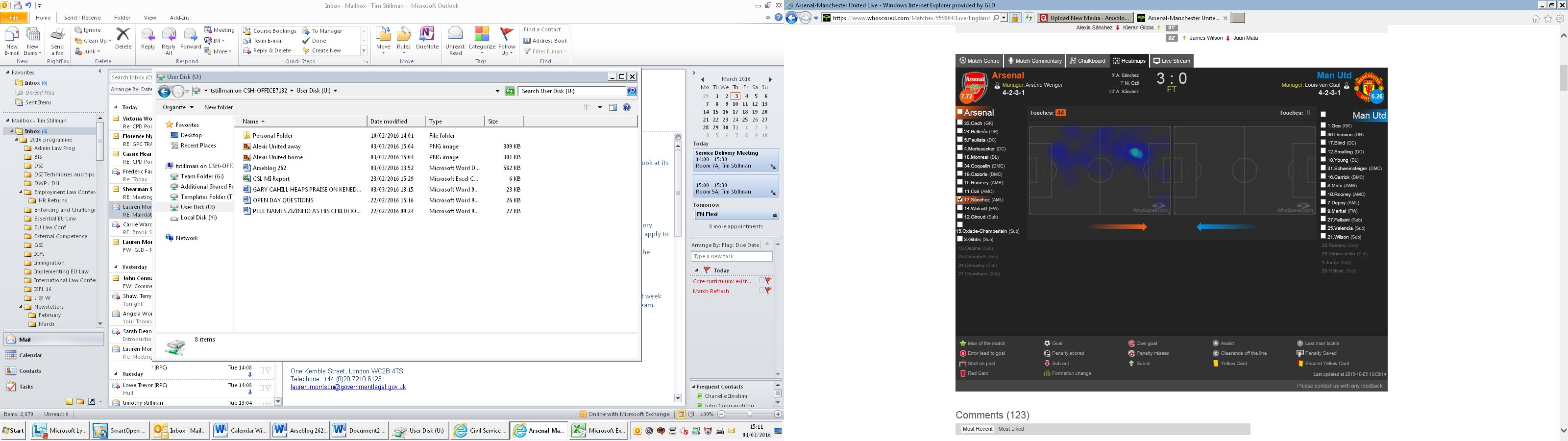Switch to the Send / Receive ribbon tab
This screenshot has width=1568, height=441.
click(82, 18)
